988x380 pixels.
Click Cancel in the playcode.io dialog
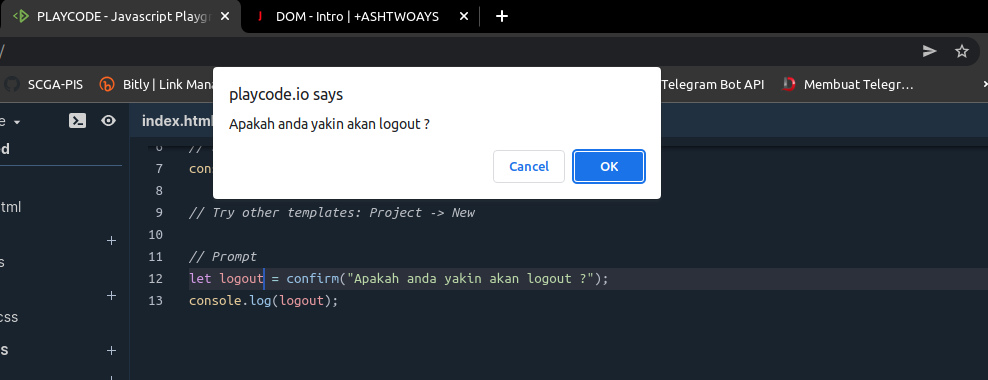pos(529,166)
